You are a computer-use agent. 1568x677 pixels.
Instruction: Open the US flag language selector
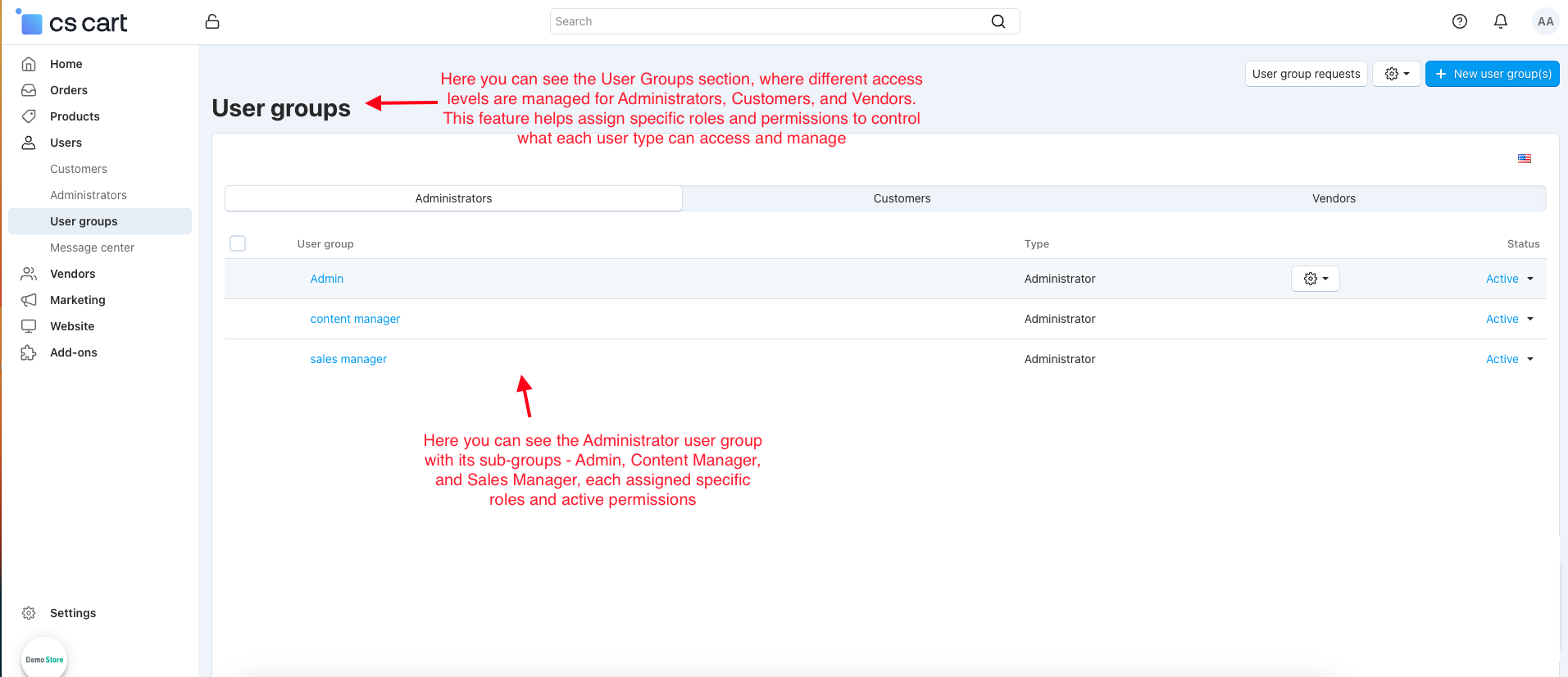click(x=1524, y=159)
